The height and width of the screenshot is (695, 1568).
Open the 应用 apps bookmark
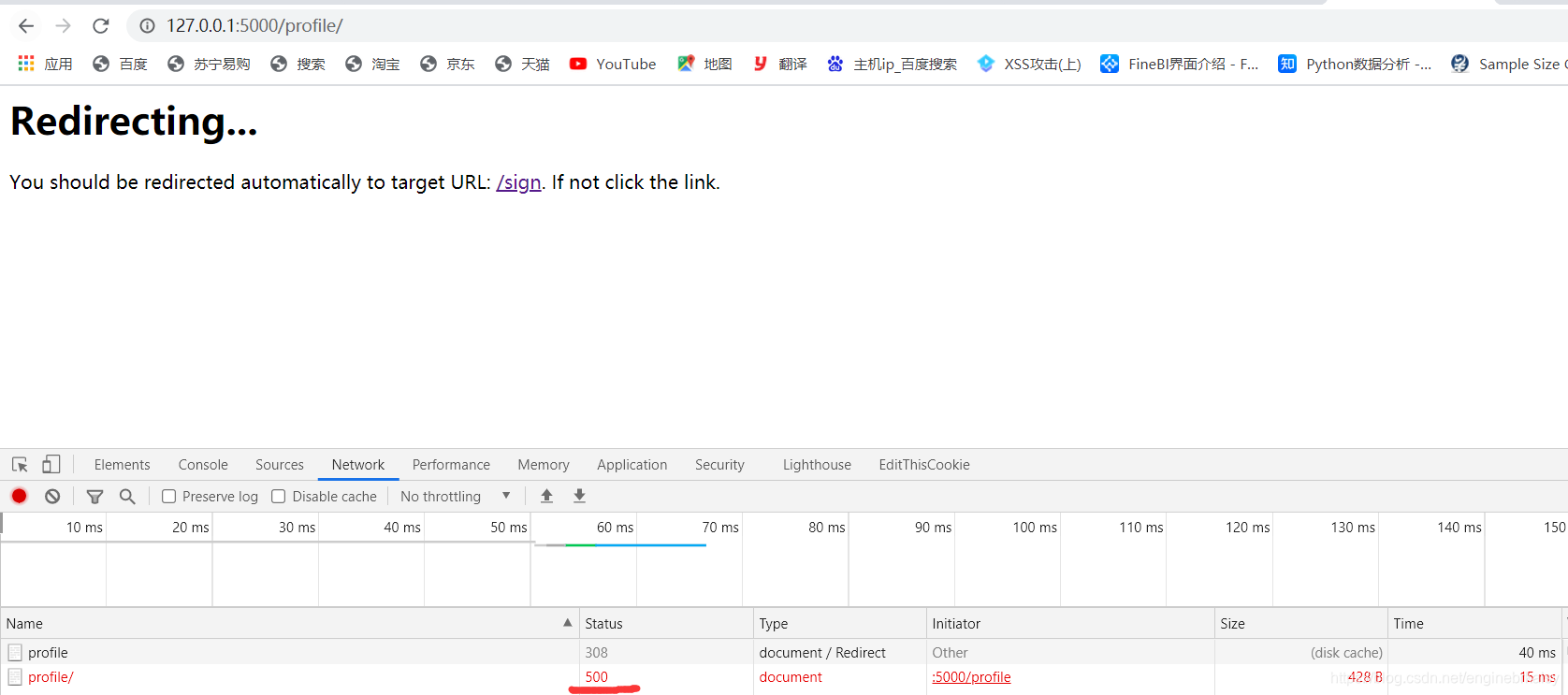(x=45, y=64)
